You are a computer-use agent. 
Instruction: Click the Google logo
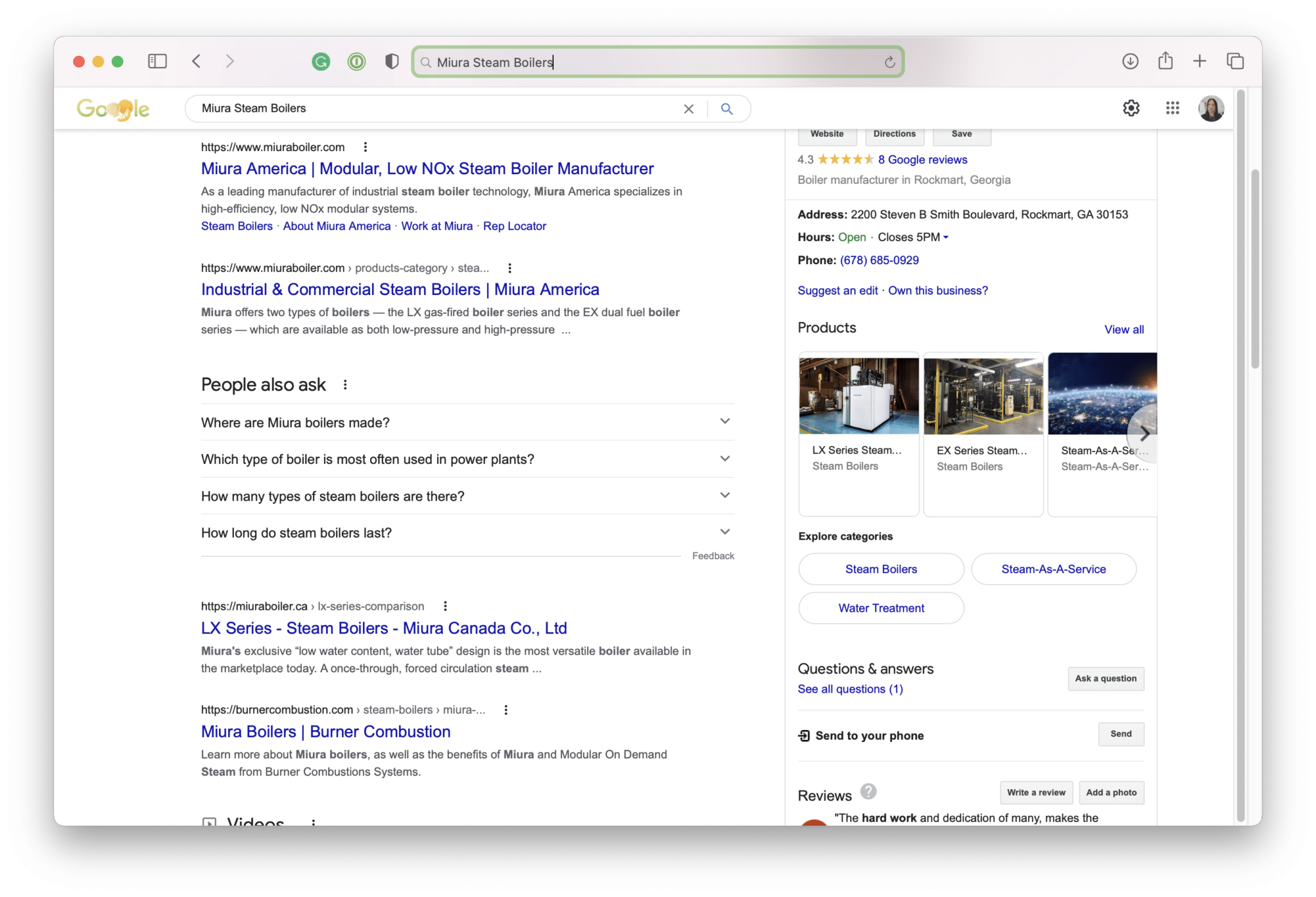[113, 109]
